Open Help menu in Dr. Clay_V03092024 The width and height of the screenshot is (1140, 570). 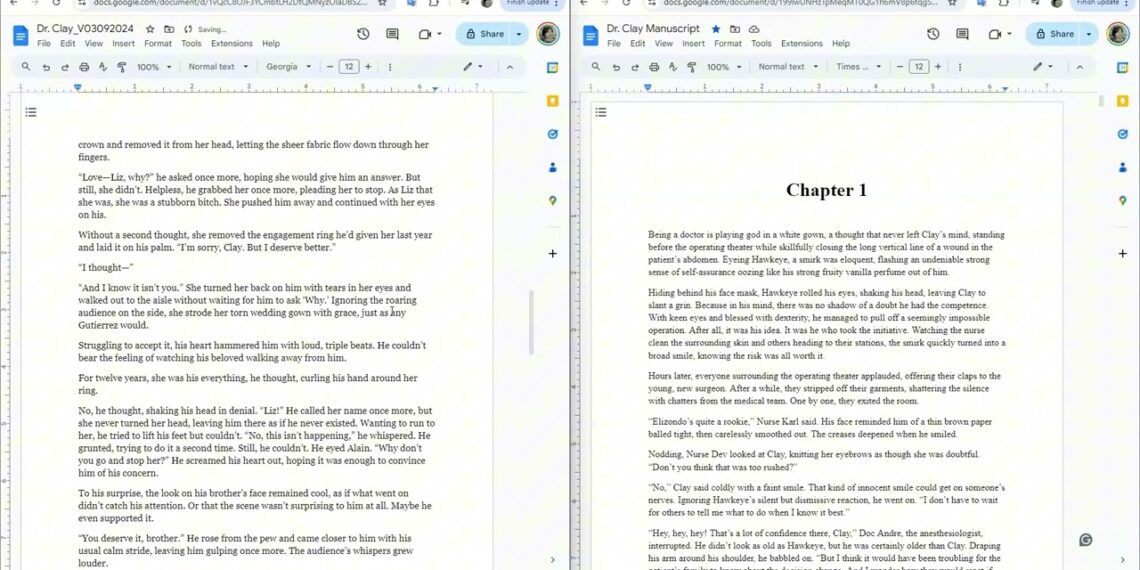click(x=271, y=44)
